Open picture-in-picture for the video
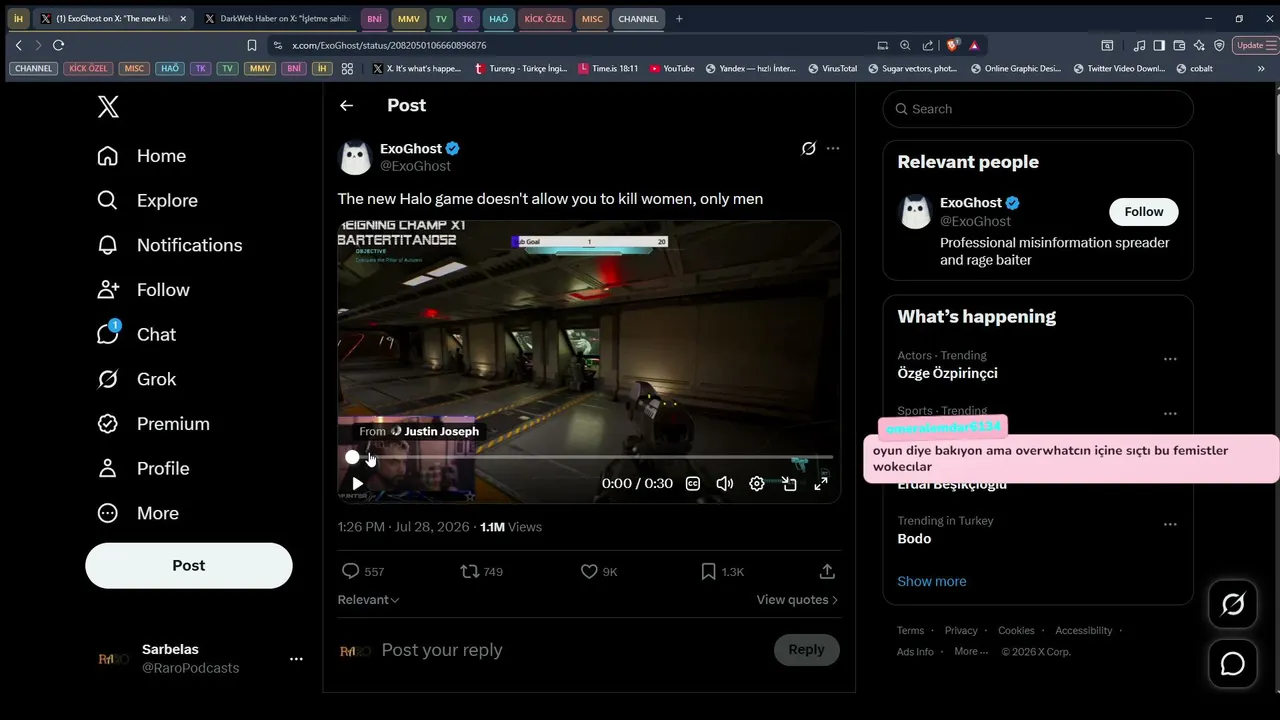Image resolution: width=1280 pixels, height=720 pixels. click(789, 483)
